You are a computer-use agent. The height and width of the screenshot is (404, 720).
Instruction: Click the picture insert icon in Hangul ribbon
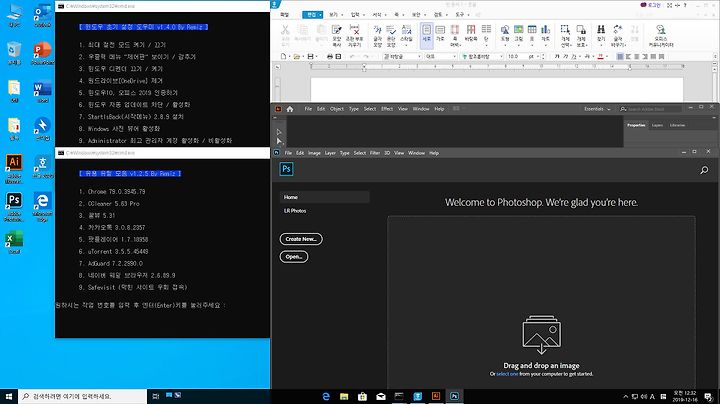coord(518,30)
